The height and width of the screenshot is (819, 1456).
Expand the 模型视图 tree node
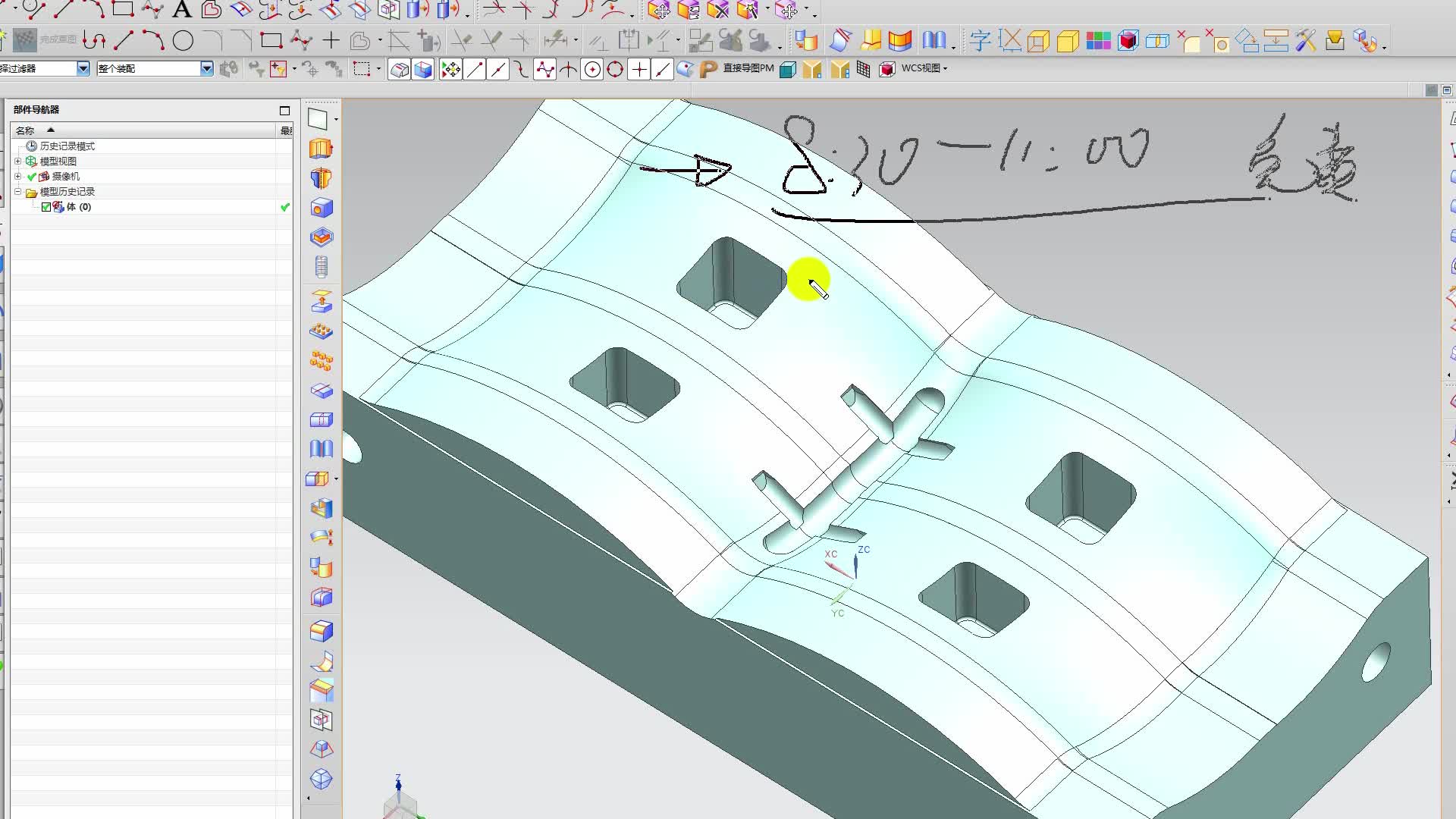[x=18, y=161]
